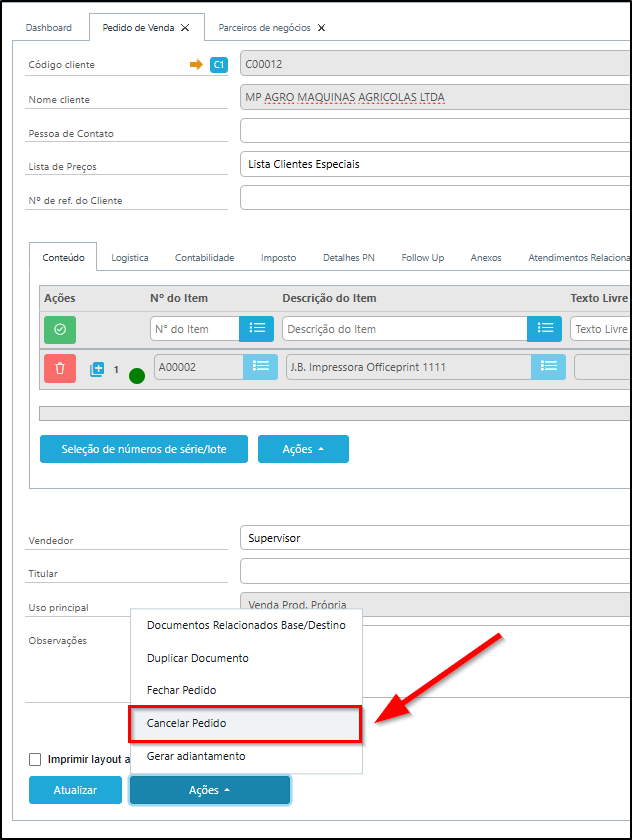The width and height of the screenshot is (632, 840).
Task: Click the duplicate row icon next to 1
Action: 97,369
